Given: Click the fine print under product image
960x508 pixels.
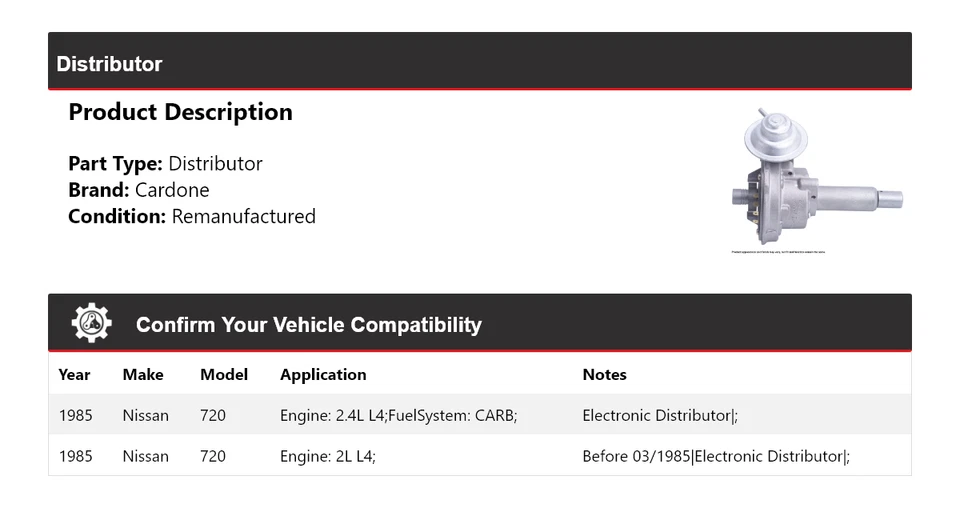Looking at the screenshot, I should coord(778,252).
